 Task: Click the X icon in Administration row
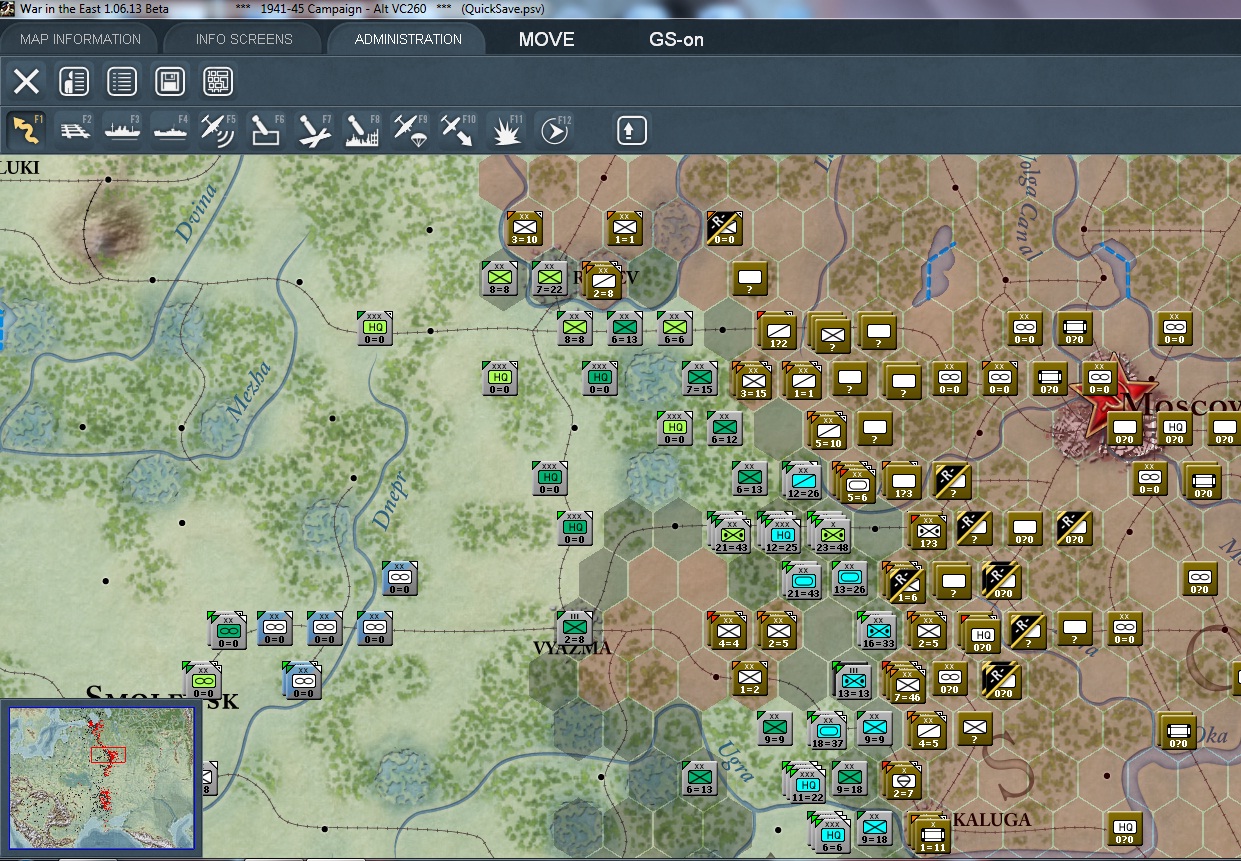pos(26,82)
